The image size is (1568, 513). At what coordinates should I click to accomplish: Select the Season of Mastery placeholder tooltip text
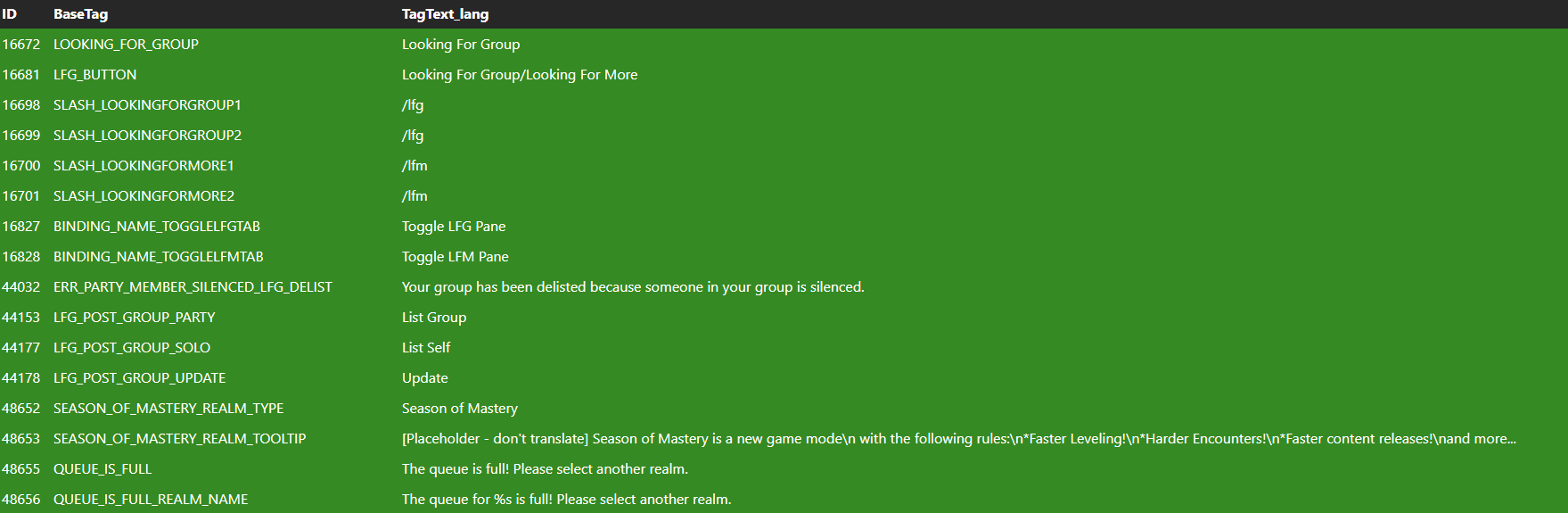coord(958,439)
